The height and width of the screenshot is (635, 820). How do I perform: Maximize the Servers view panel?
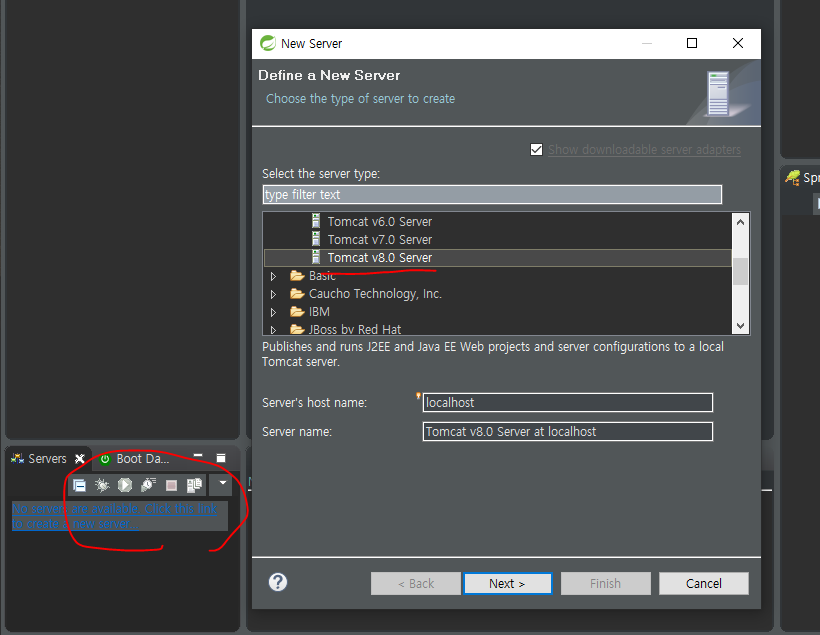pyautogui.click(x=221, y=458)
